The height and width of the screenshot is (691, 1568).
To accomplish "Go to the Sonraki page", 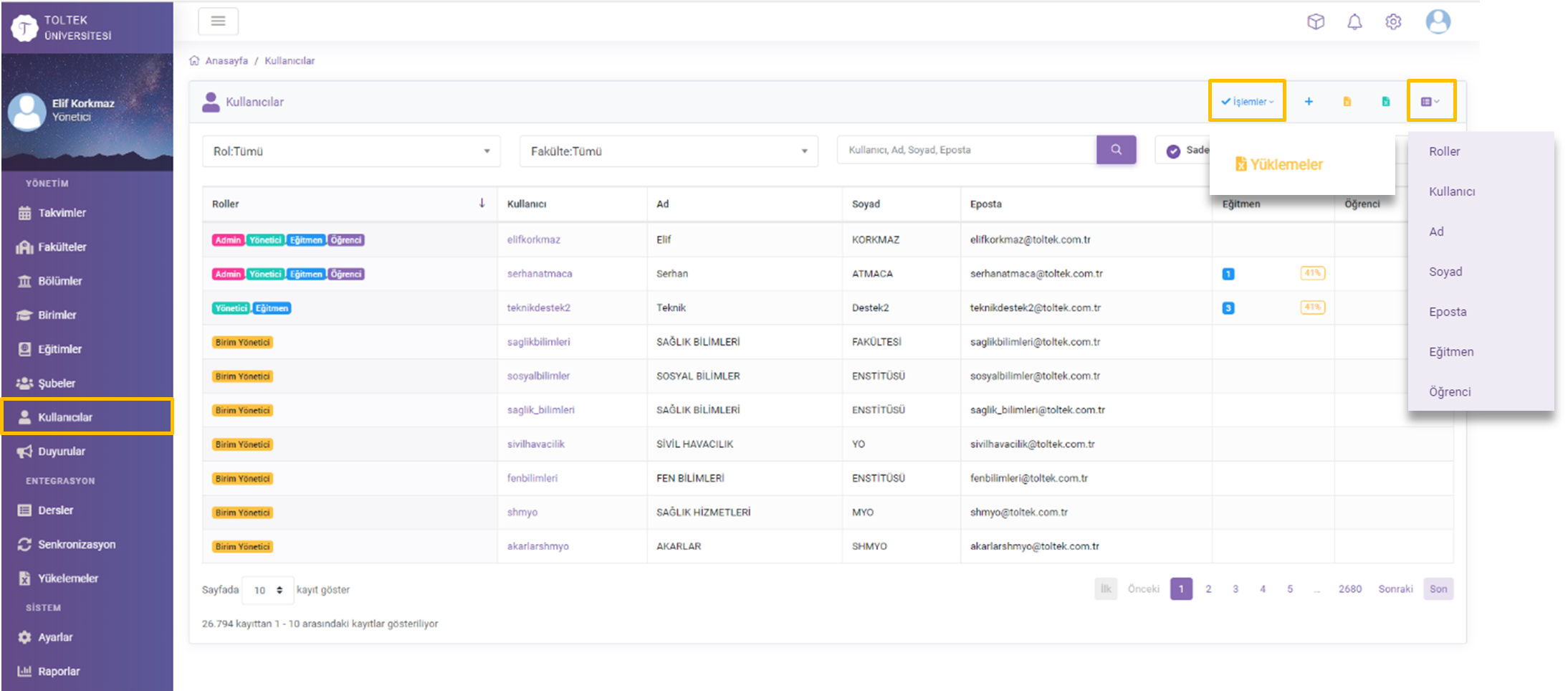I will [x=1395, y=589].
